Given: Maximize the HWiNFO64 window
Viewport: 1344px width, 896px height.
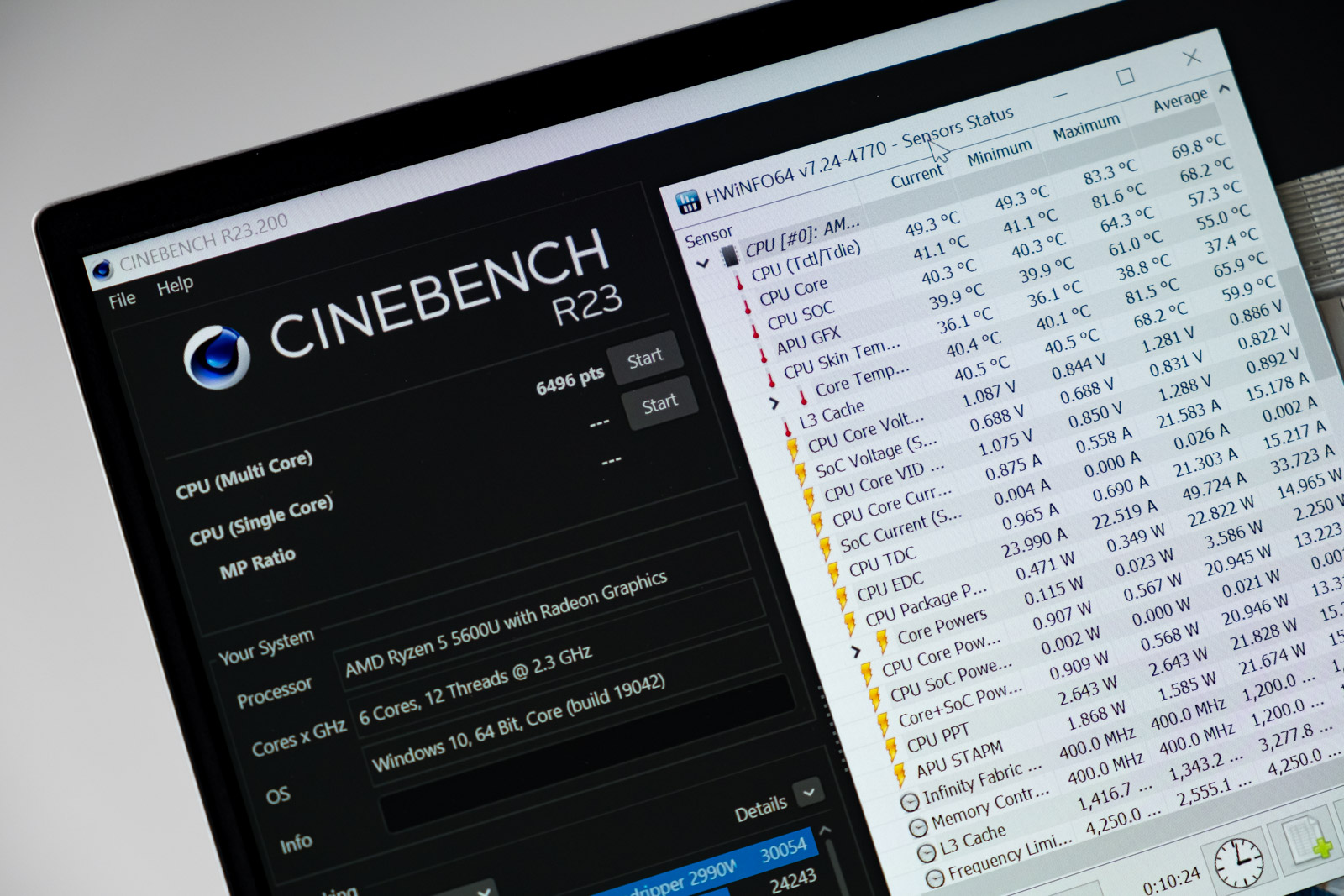Looking at the screenshot, I should (1126, 76).
